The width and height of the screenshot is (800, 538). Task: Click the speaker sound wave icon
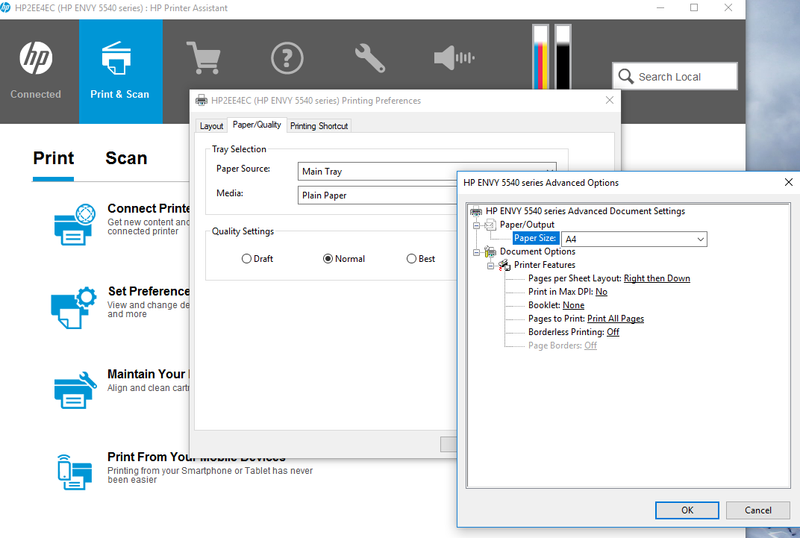pos(453,59)
